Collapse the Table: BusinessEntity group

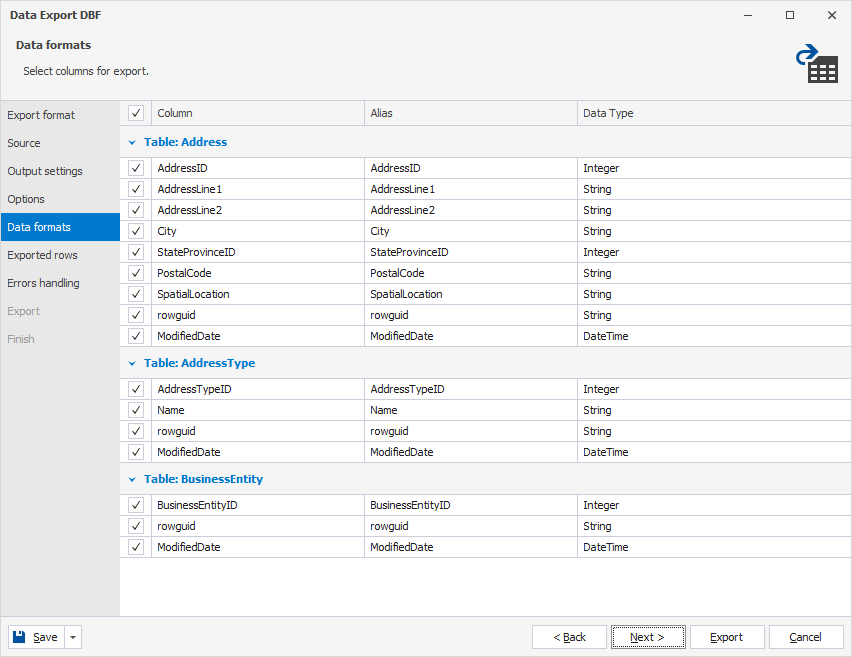(x=132, y=479)
